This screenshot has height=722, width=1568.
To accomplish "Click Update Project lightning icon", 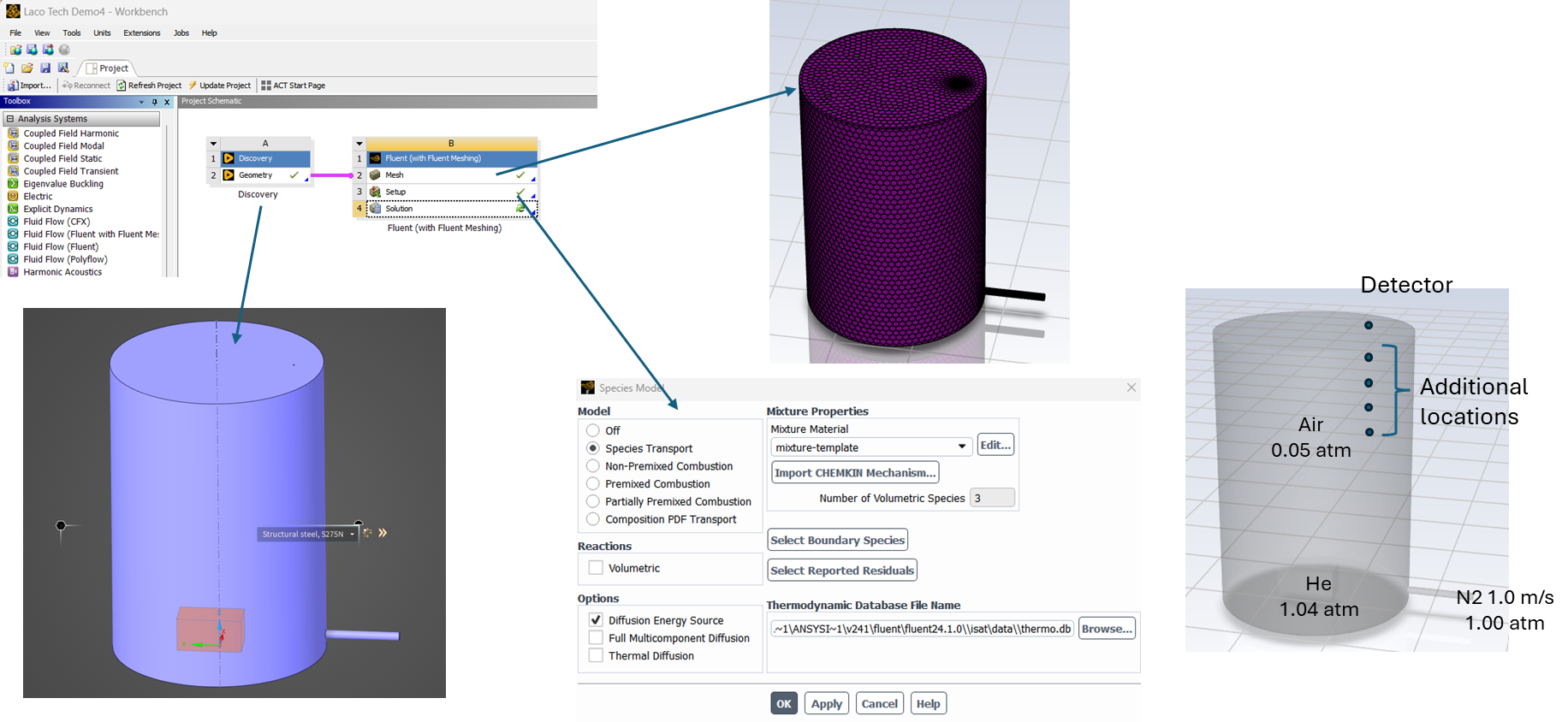I will pyautogui.click(x=193, y=86).
